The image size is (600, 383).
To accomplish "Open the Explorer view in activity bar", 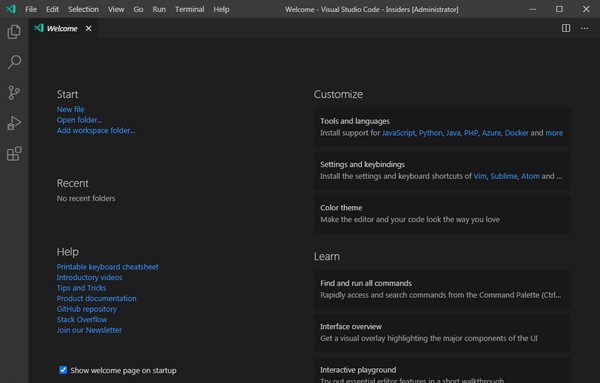I will (14, 31).
